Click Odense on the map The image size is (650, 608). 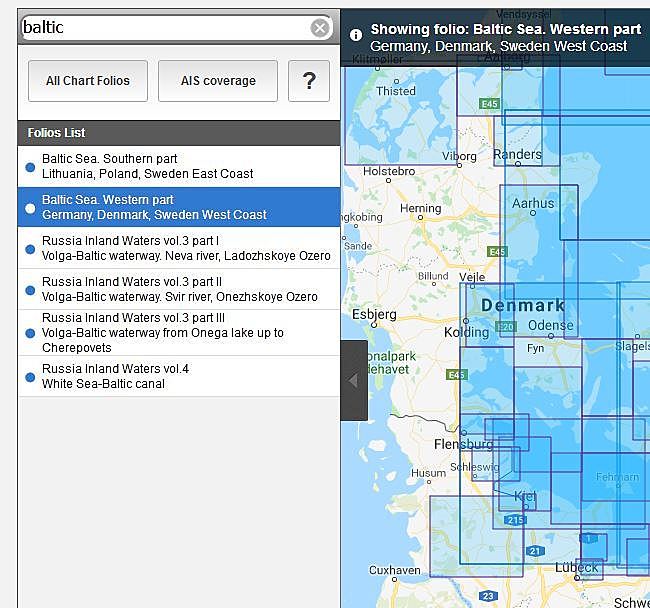pos(551,325)
